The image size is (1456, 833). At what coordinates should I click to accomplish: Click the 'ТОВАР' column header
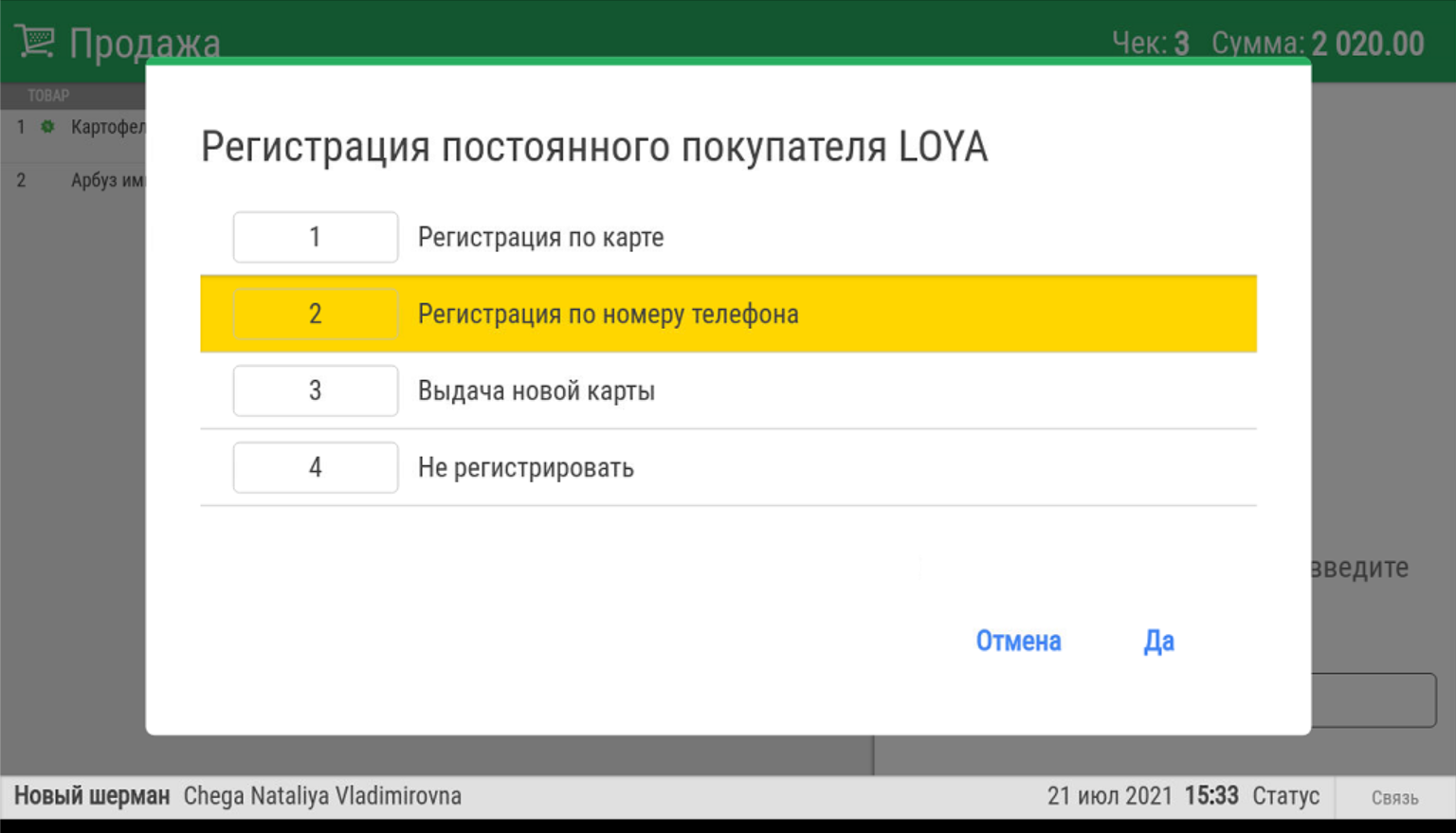pyautogui.click(x=48, y=96)
